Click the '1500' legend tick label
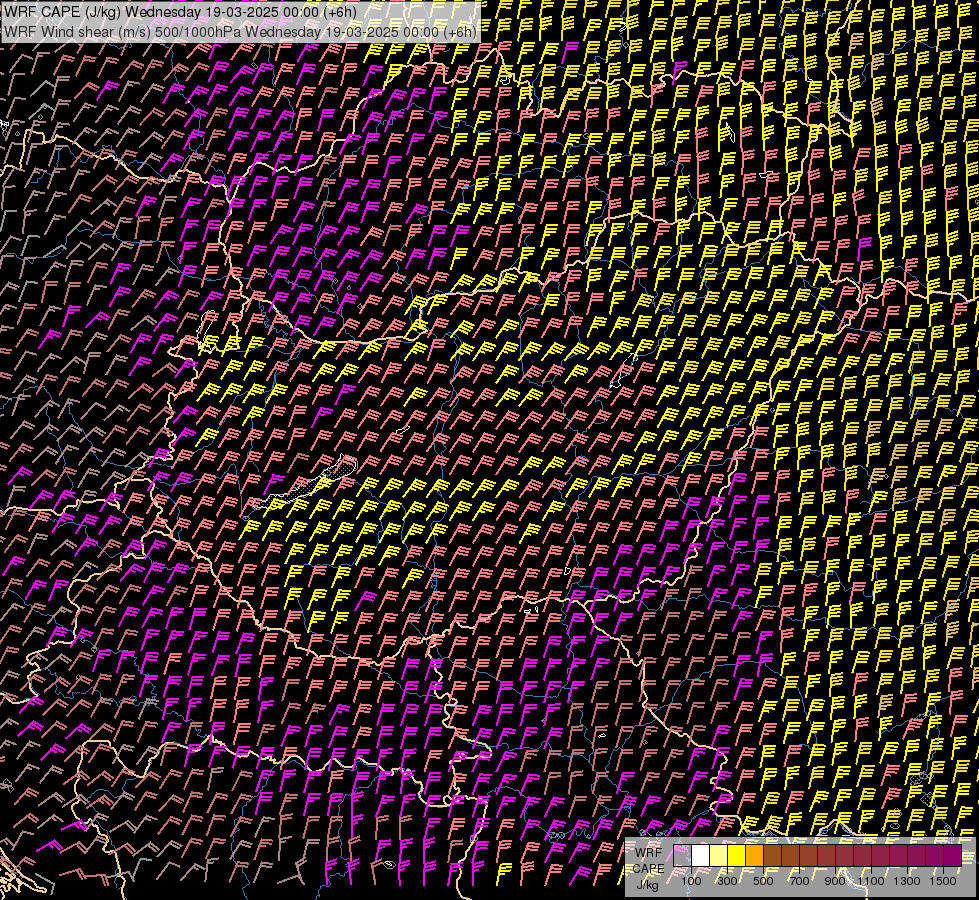 (943, 881)
